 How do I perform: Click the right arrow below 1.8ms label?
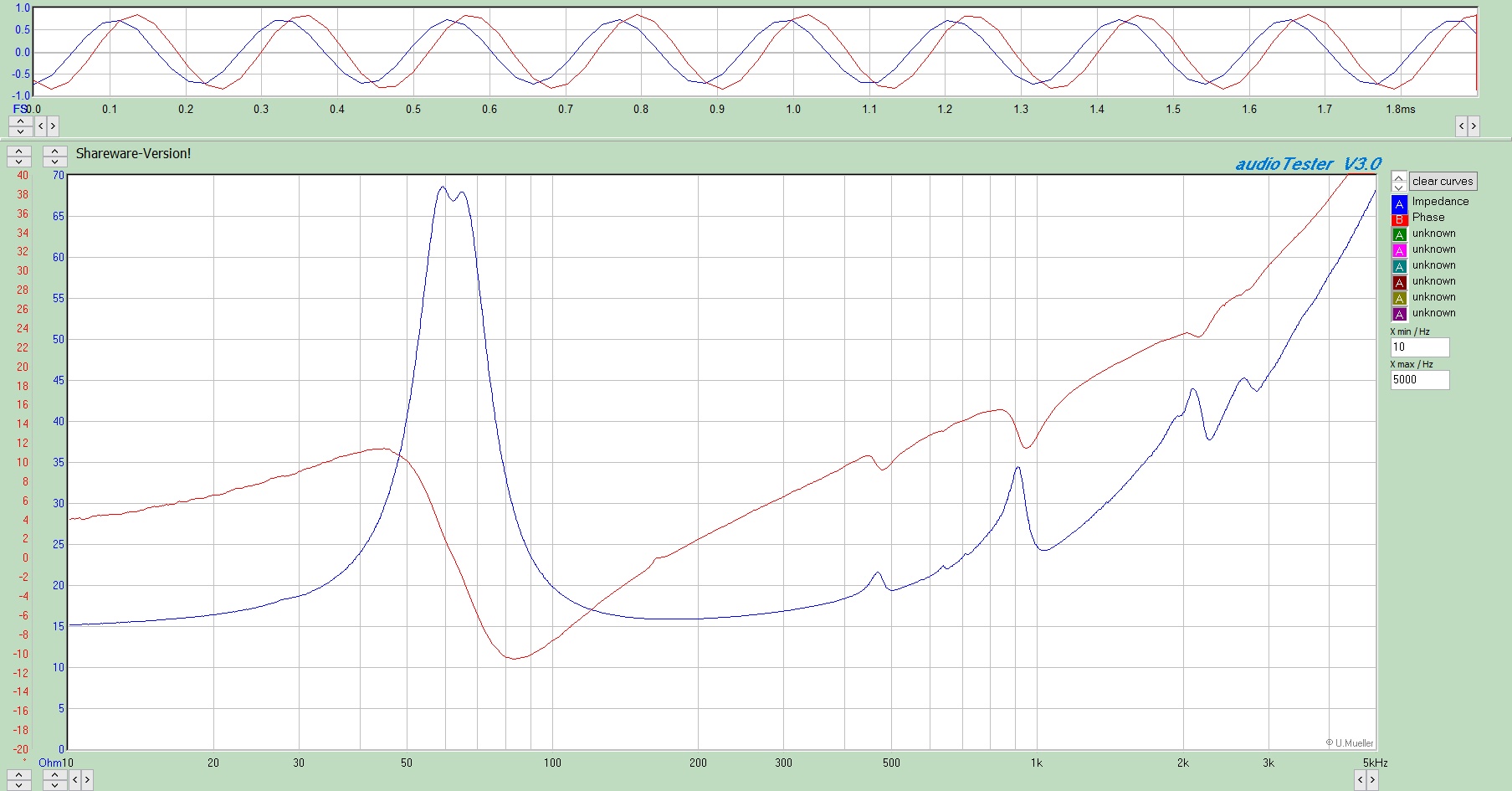coord(1474,126)
